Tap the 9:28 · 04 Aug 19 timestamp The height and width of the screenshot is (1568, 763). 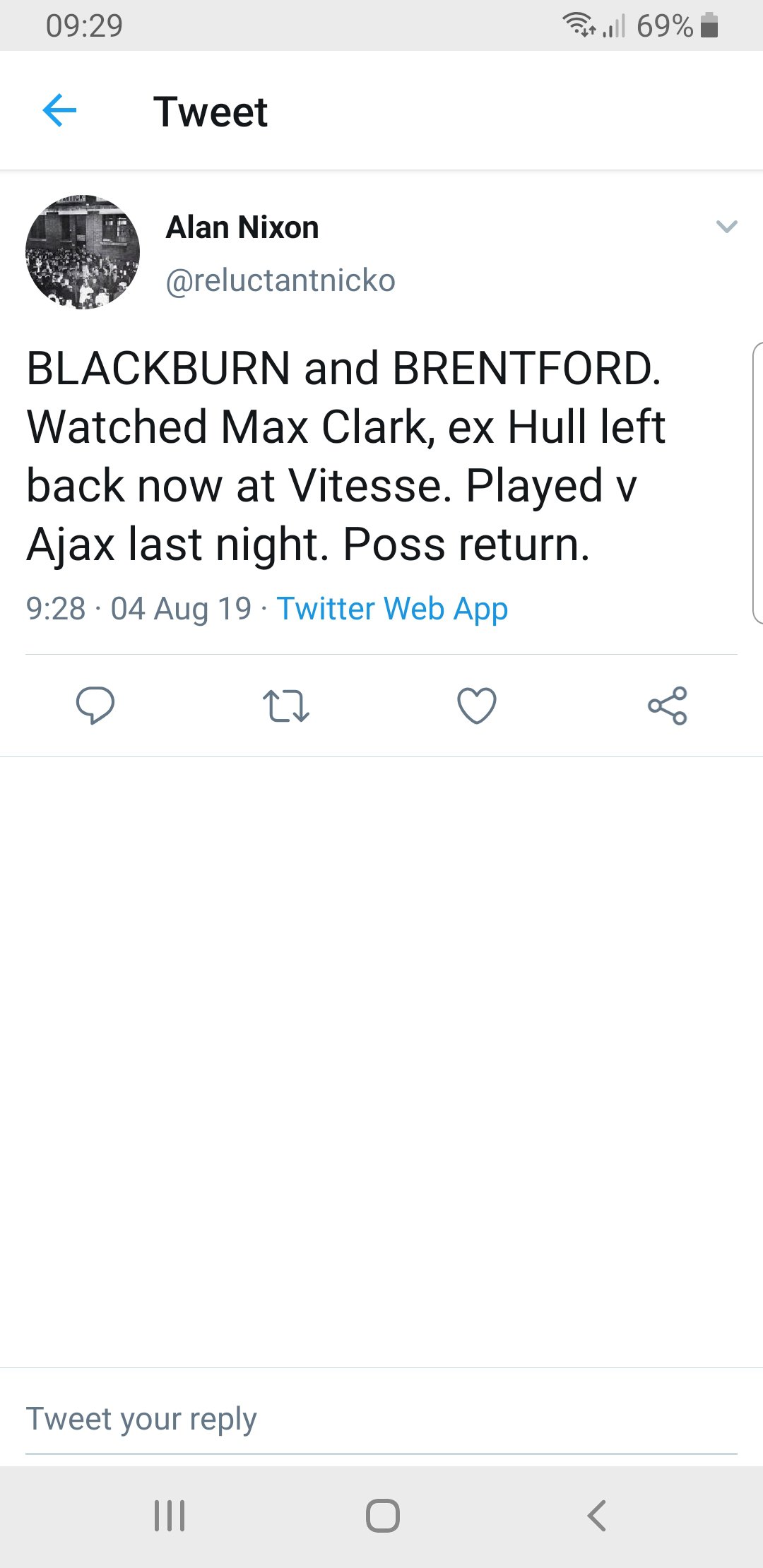point(138,609)
